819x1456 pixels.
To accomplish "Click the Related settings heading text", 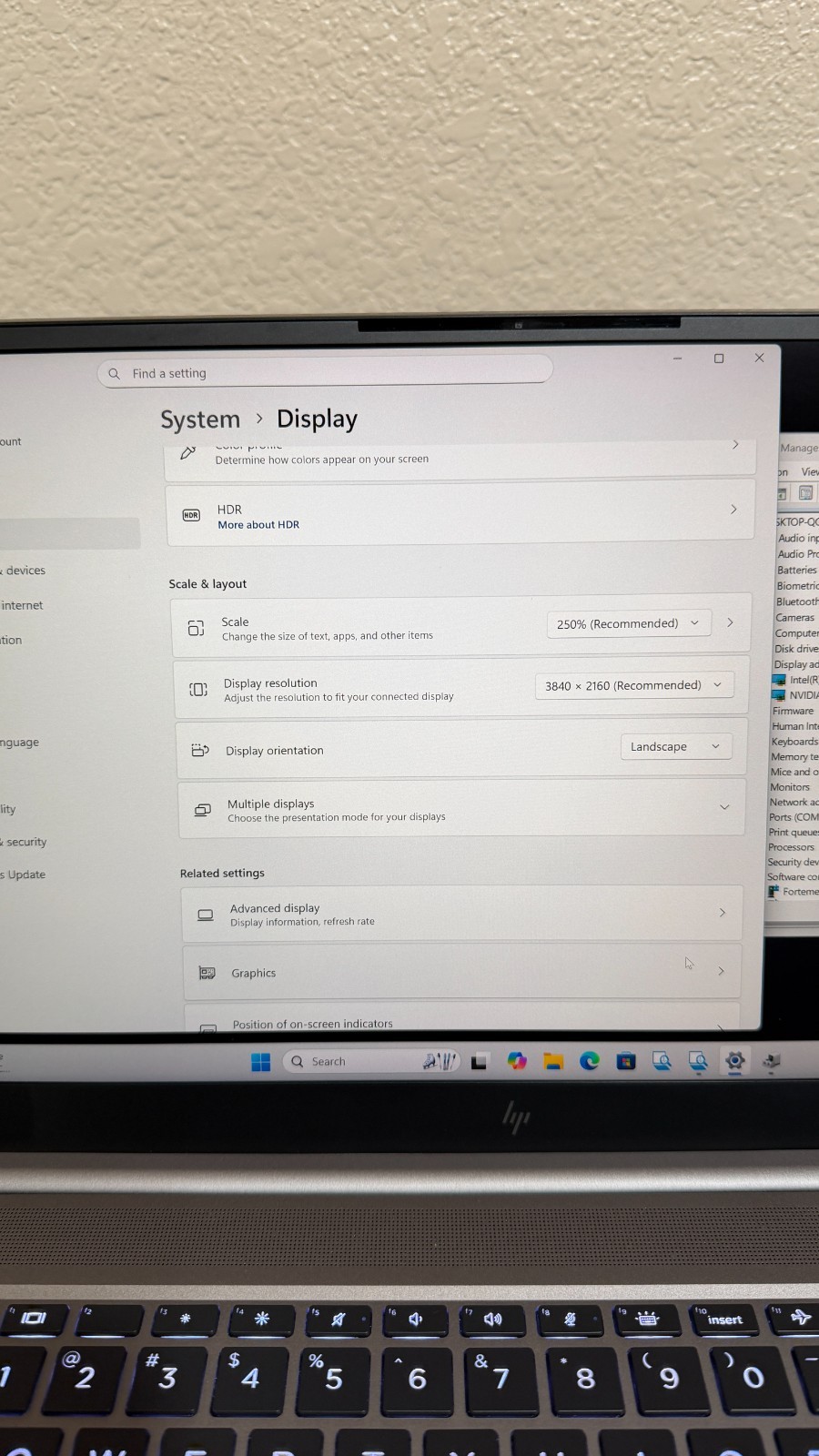I will click(222, 873).
